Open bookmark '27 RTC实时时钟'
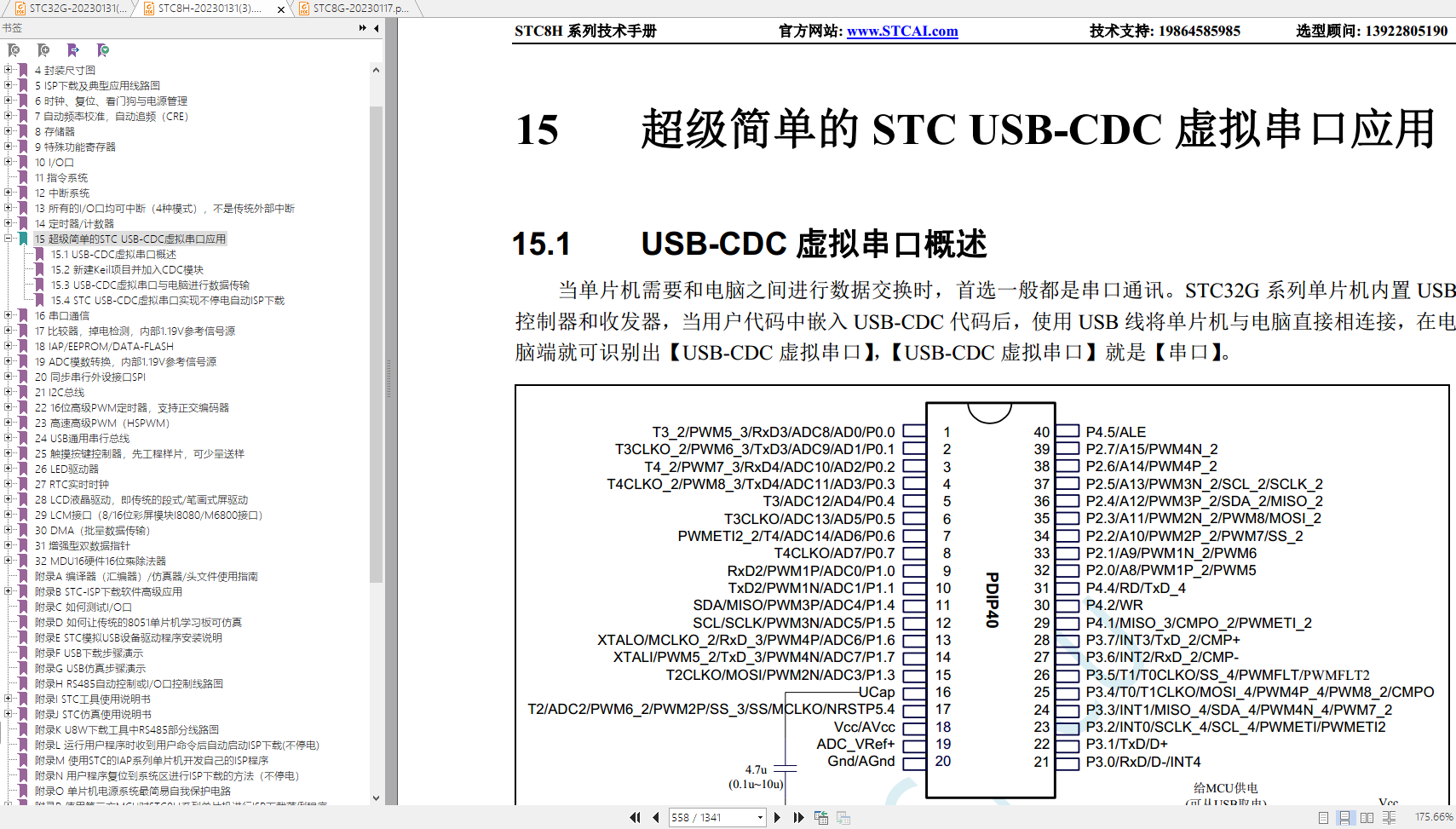Image resolution: width=1456 pixels, height=829 pixels. pyautogui.click(x=72, y=484)
